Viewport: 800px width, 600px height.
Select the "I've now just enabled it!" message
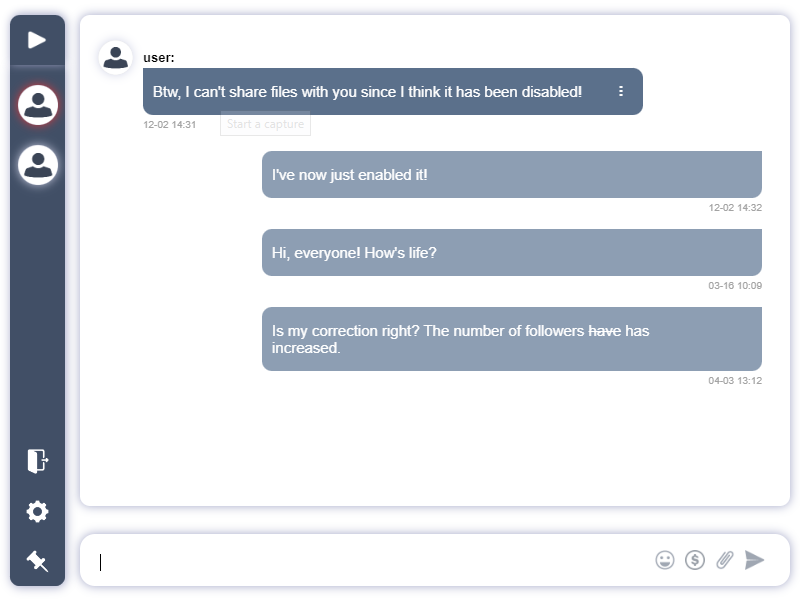(x=511, y=174)
